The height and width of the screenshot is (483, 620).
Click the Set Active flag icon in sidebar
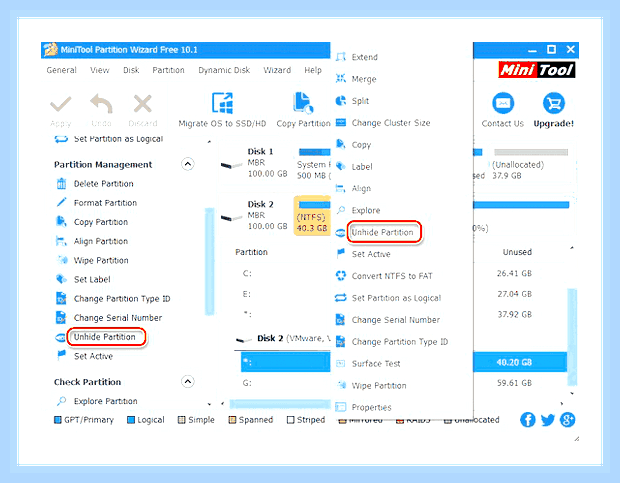coord(61,355)
